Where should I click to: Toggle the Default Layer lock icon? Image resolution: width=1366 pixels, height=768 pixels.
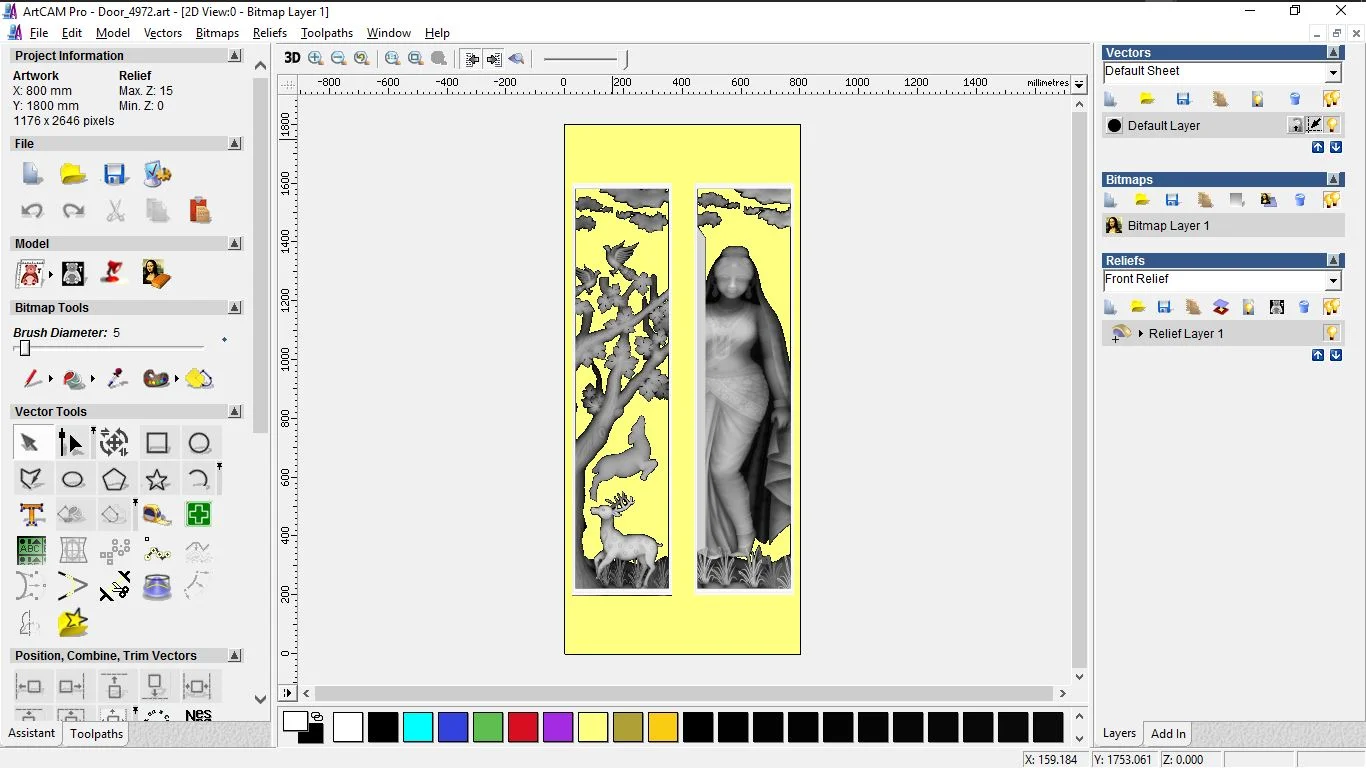tap(1296, 125)
